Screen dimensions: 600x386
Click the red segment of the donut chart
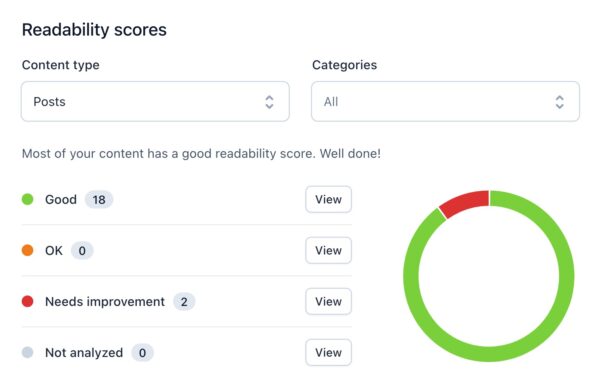(x=466, y=202)
